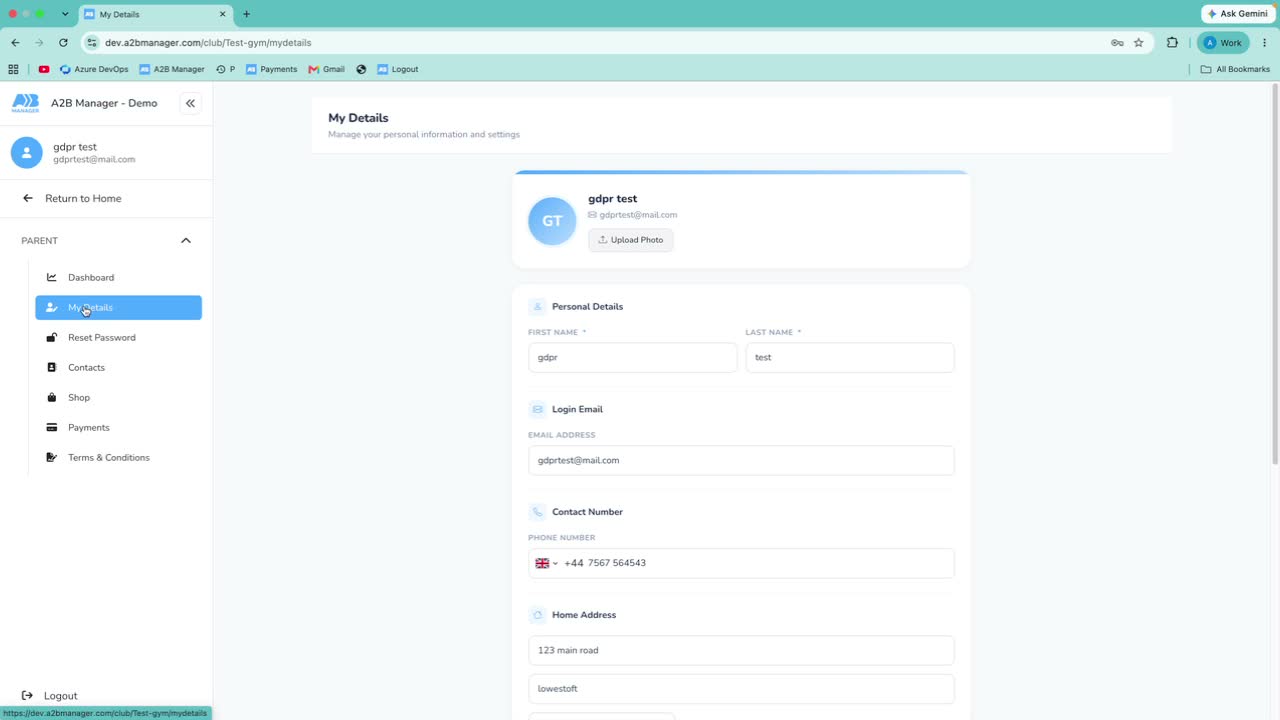1280x720 pixels.
Task: Click the gdpr test user avatar icon
Action: point(26,153)
